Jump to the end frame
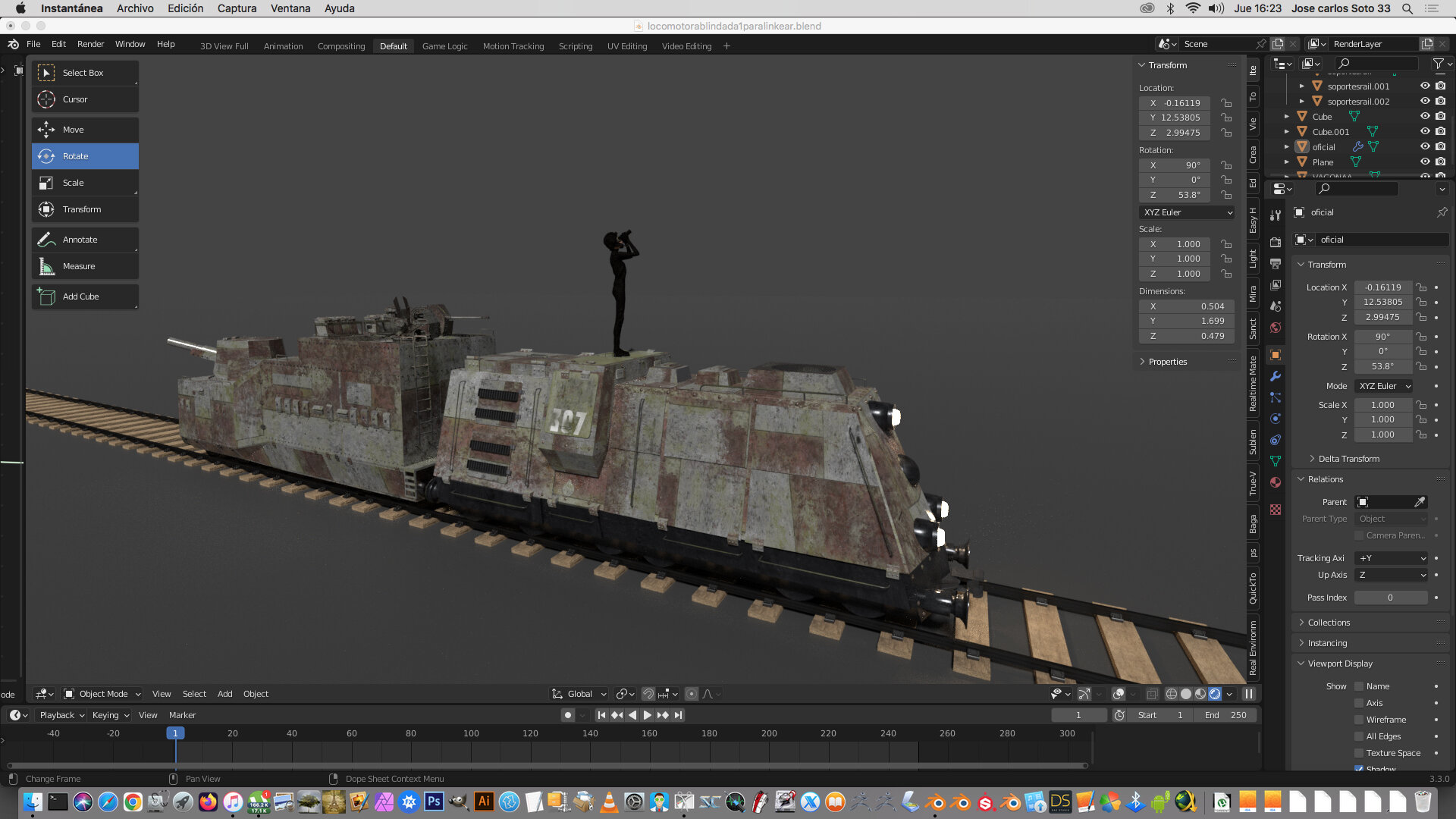The width and height of the screenshot is (1456, 819). click(679, 715)
